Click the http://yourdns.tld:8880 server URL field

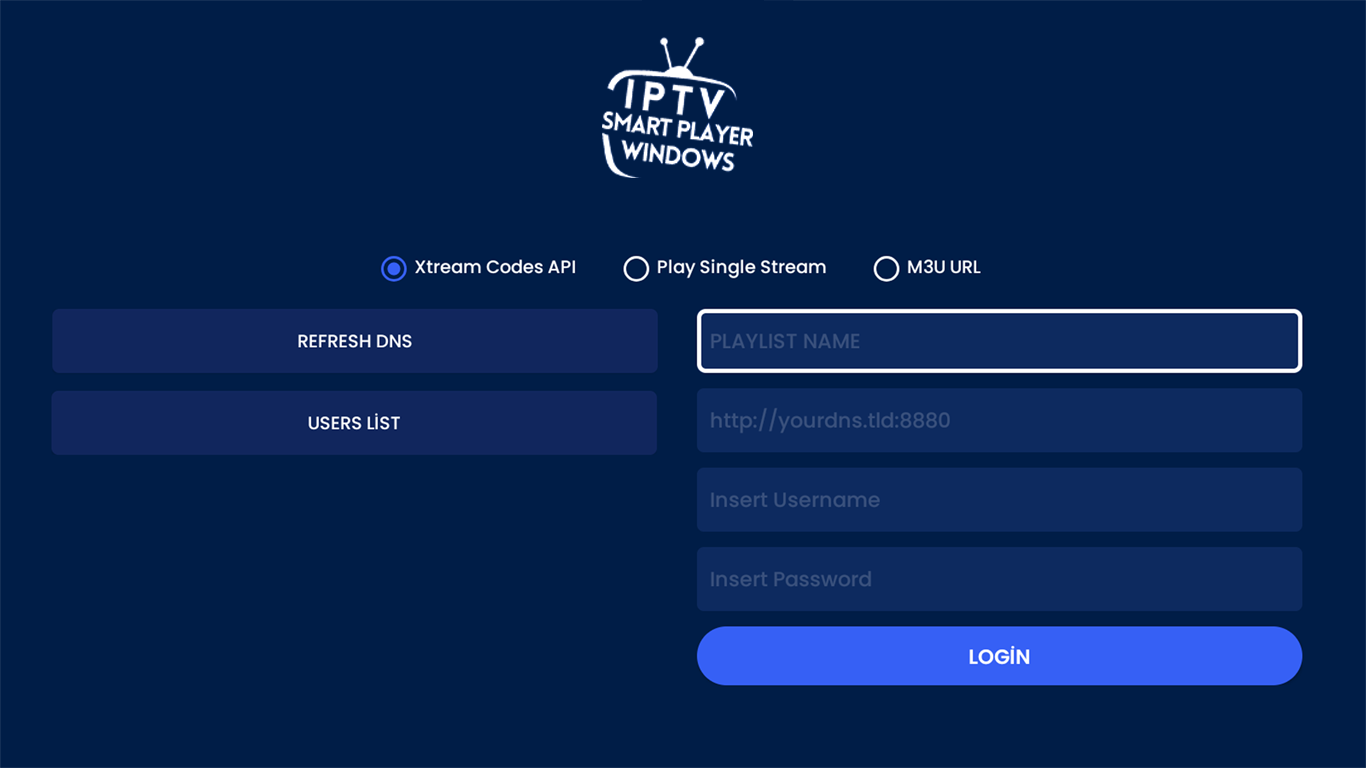(999, 420)
